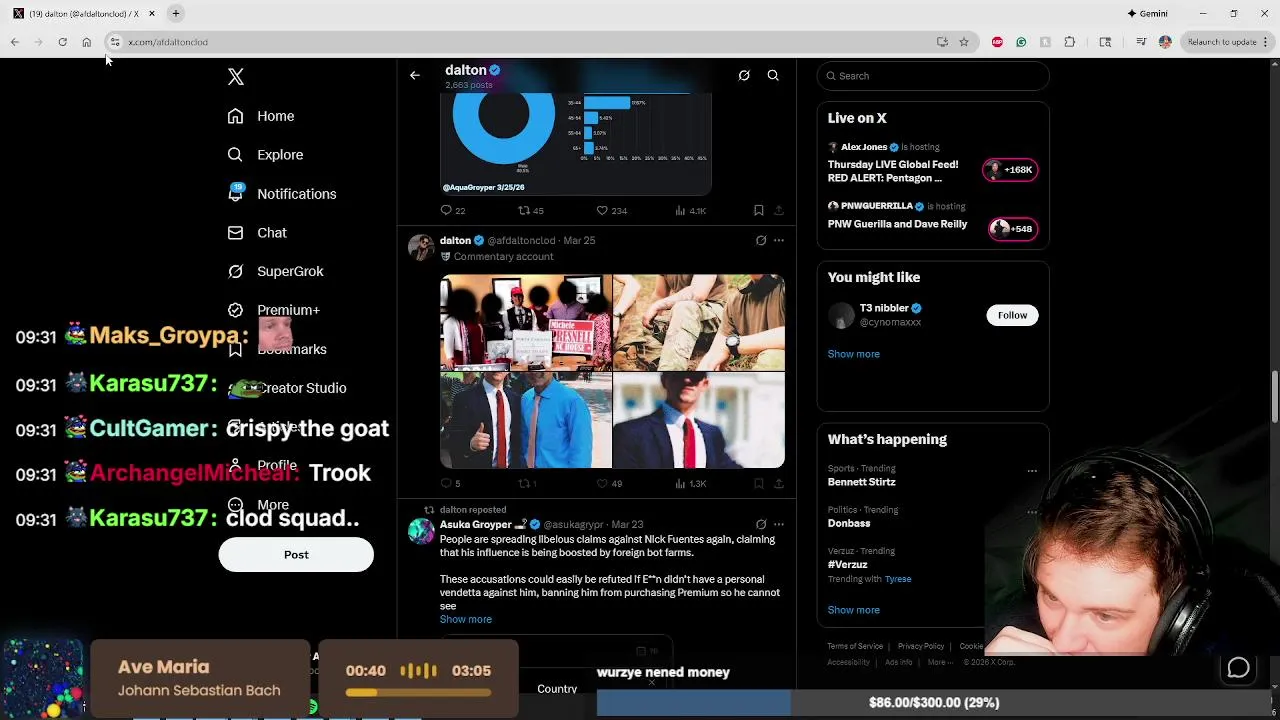Click the Explore magnifier icon
Viewport: 1280px width, 720px height.
235,155
